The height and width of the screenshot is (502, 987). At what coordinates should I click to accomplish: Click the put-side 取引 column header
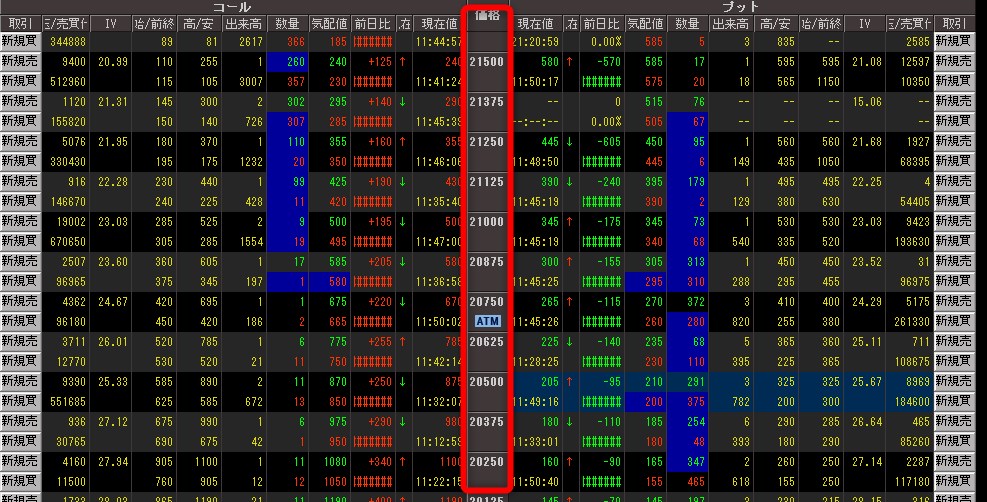[x=954, y=24]
